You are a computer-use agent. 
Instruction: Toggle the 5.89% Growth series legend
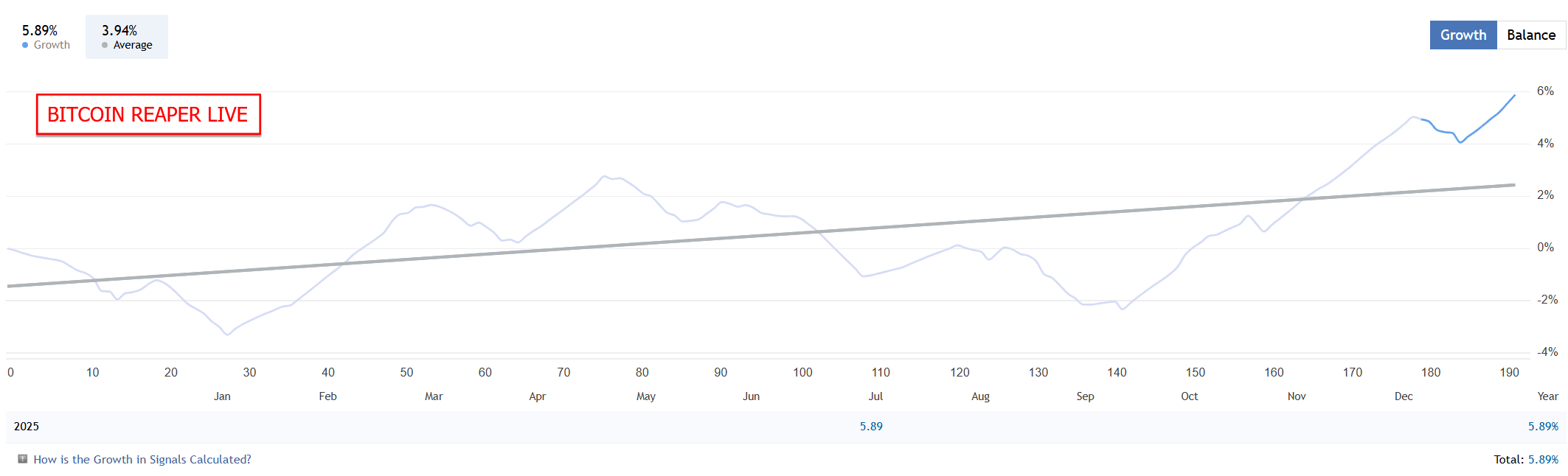click(46, 37)
